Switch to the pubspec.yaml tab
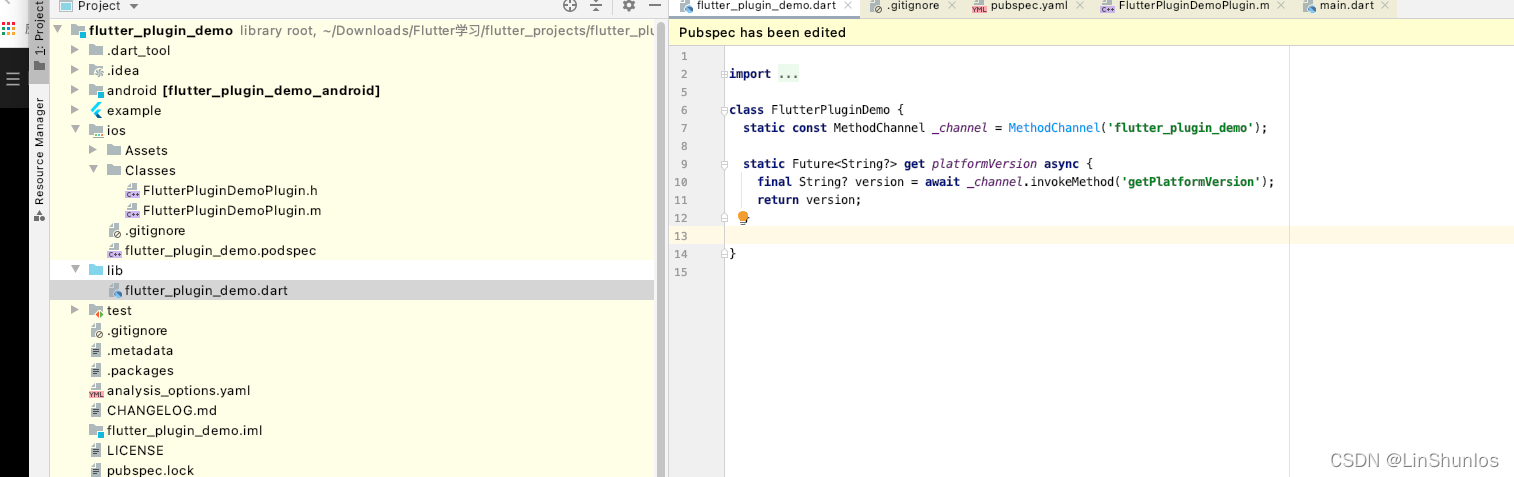The image size is (1514, 477). (1028, 6)
